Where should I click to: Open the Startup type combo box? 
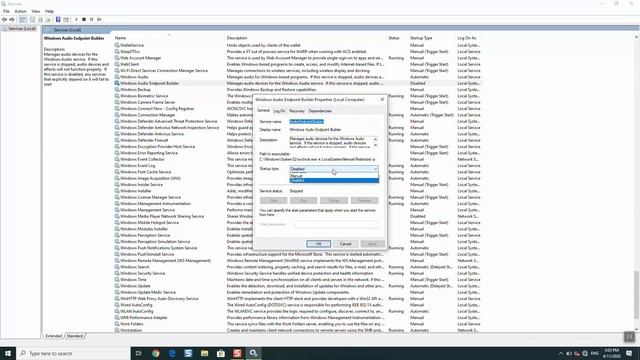(334, 169)
